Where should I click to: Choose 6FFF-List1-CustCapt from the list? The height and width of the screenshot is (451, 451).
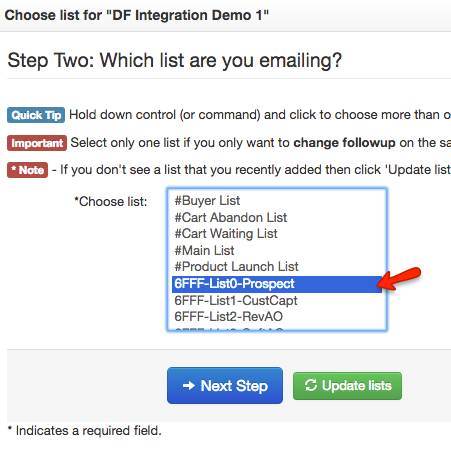[277, 300]
